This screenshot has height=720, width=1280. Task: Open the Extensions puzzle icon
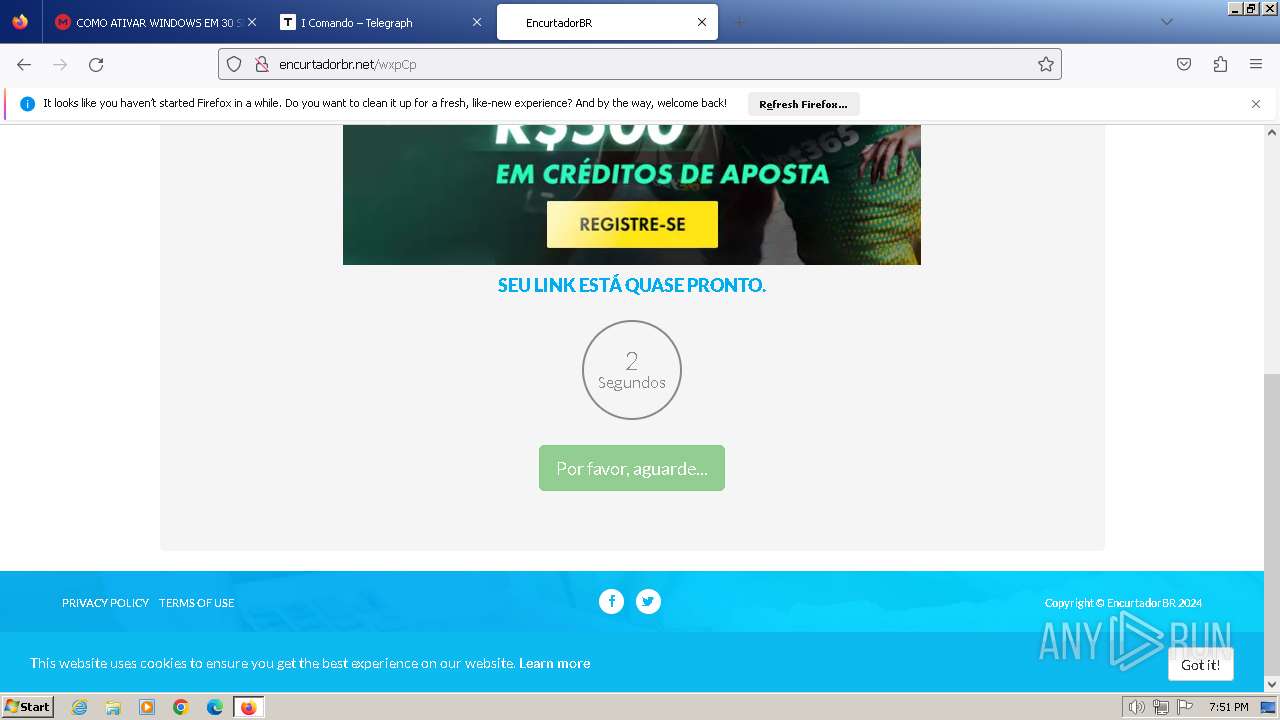click(x=1220, y=64)
